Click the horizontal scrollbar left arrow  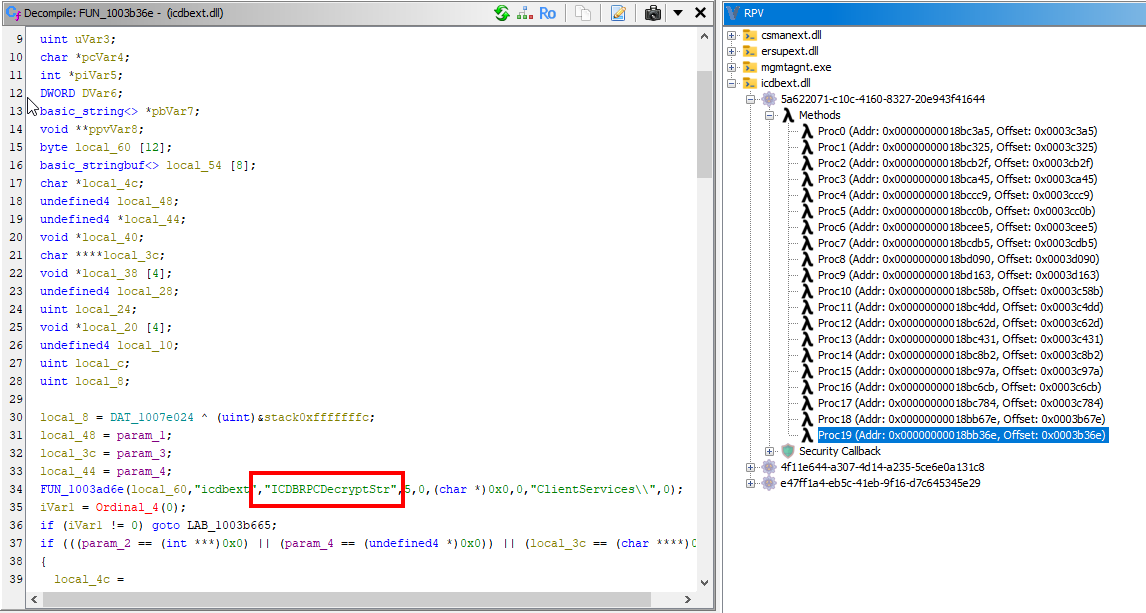34,599
